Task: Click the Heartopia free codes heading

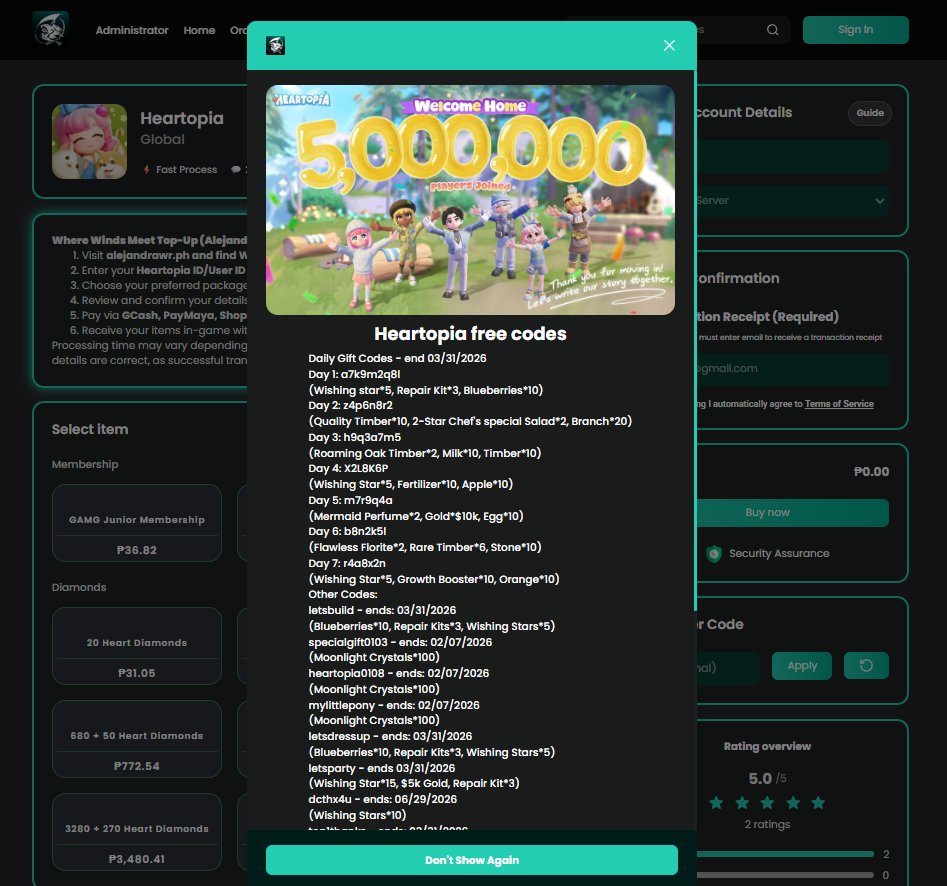Action: click(x=470, y=334)
